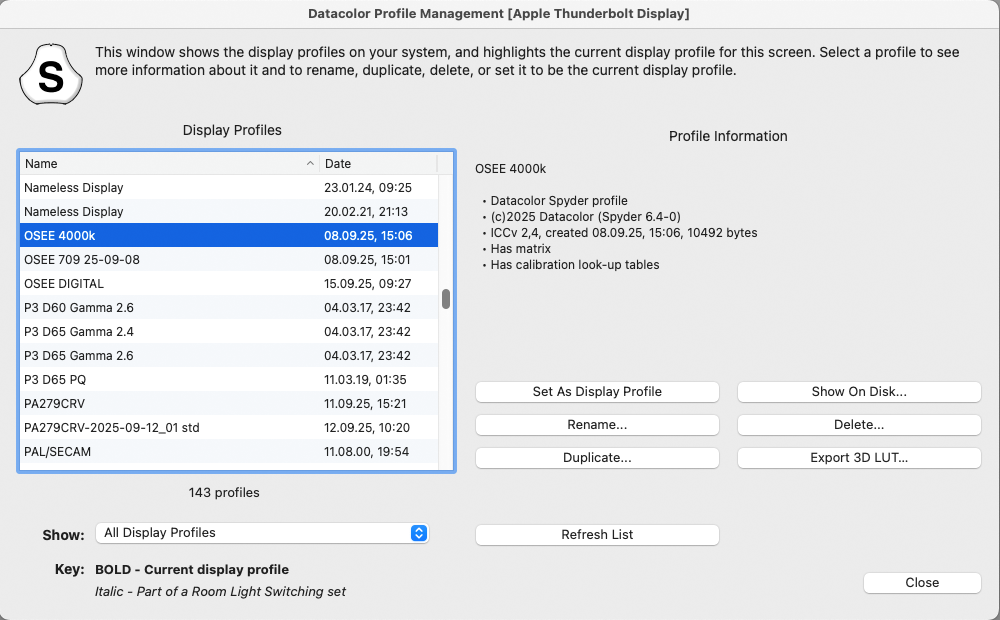Screen dimensions: 1000x620
Task: Delete the selected profile
Action: coord(859,425)
